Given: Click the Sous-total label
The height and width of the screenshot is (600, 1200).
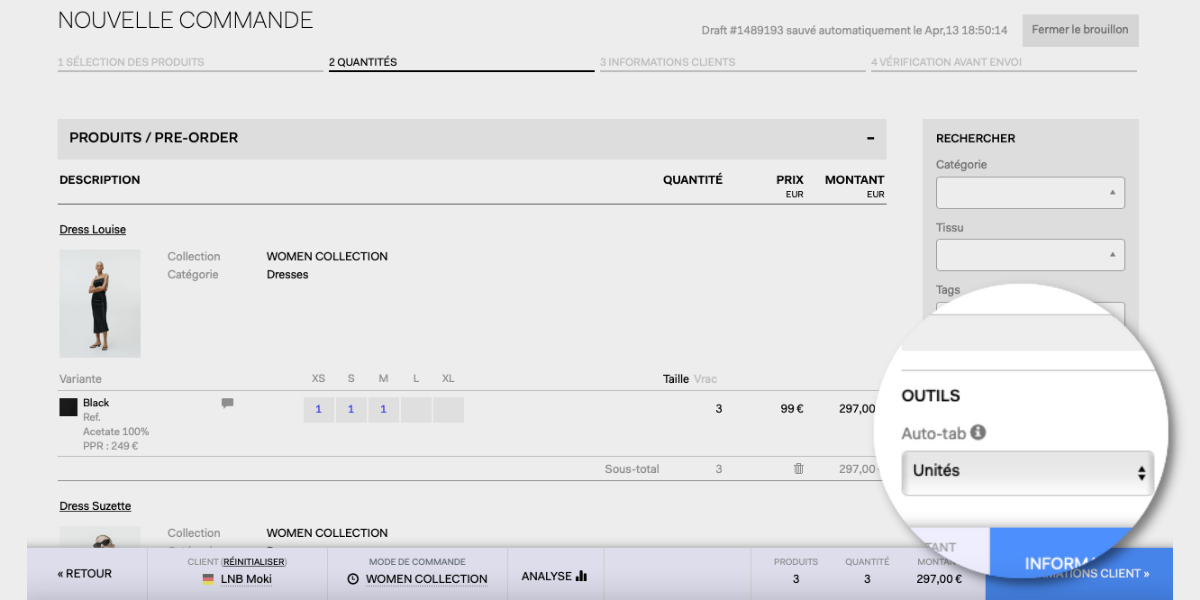Looking at the screenshot, I should (632, 469).
